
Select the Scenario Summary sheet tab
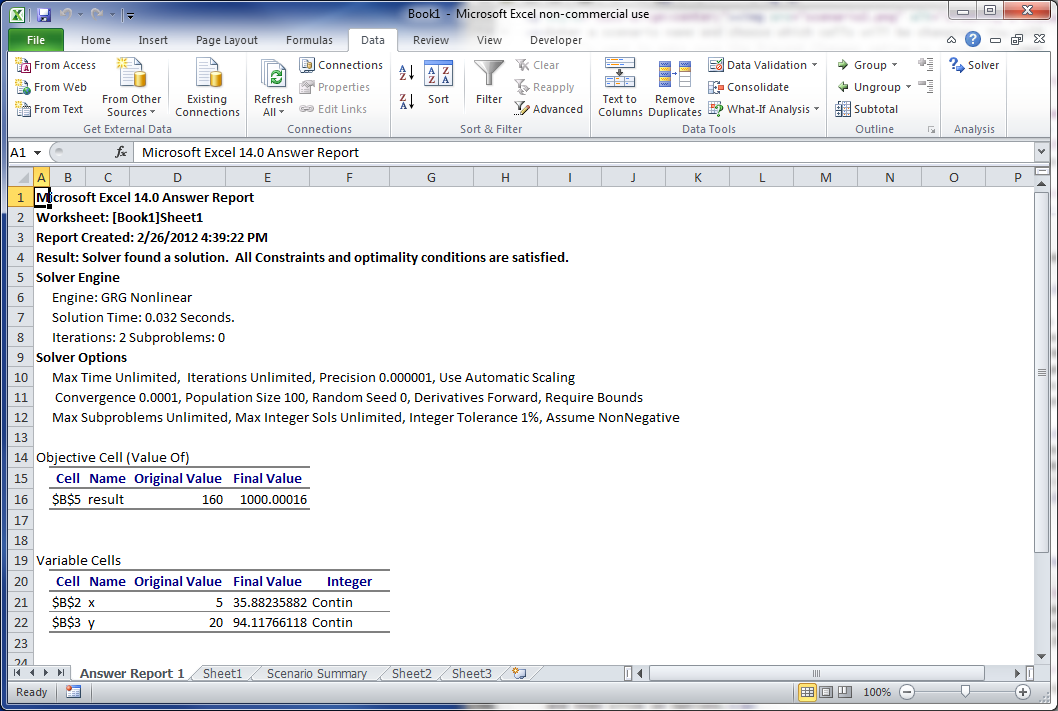tap(316, 673)
